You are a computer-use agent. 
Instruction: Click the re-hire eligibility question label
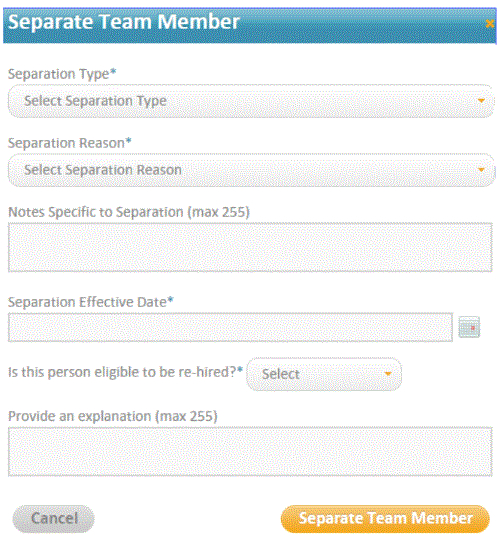[x=126, y=372]
